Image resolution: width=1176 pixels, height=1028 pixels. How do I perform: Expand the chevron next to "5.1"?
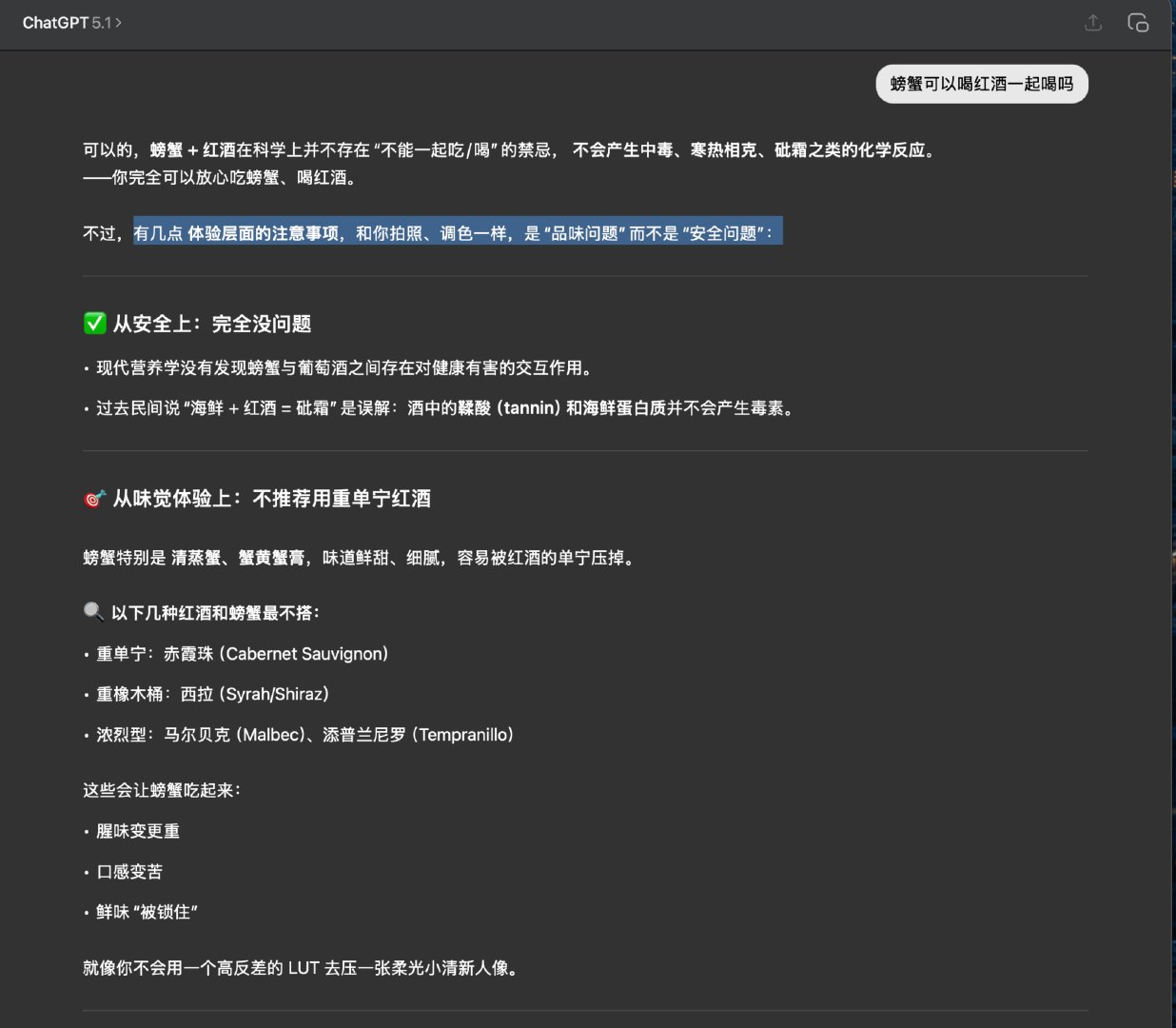coord(118,21)
